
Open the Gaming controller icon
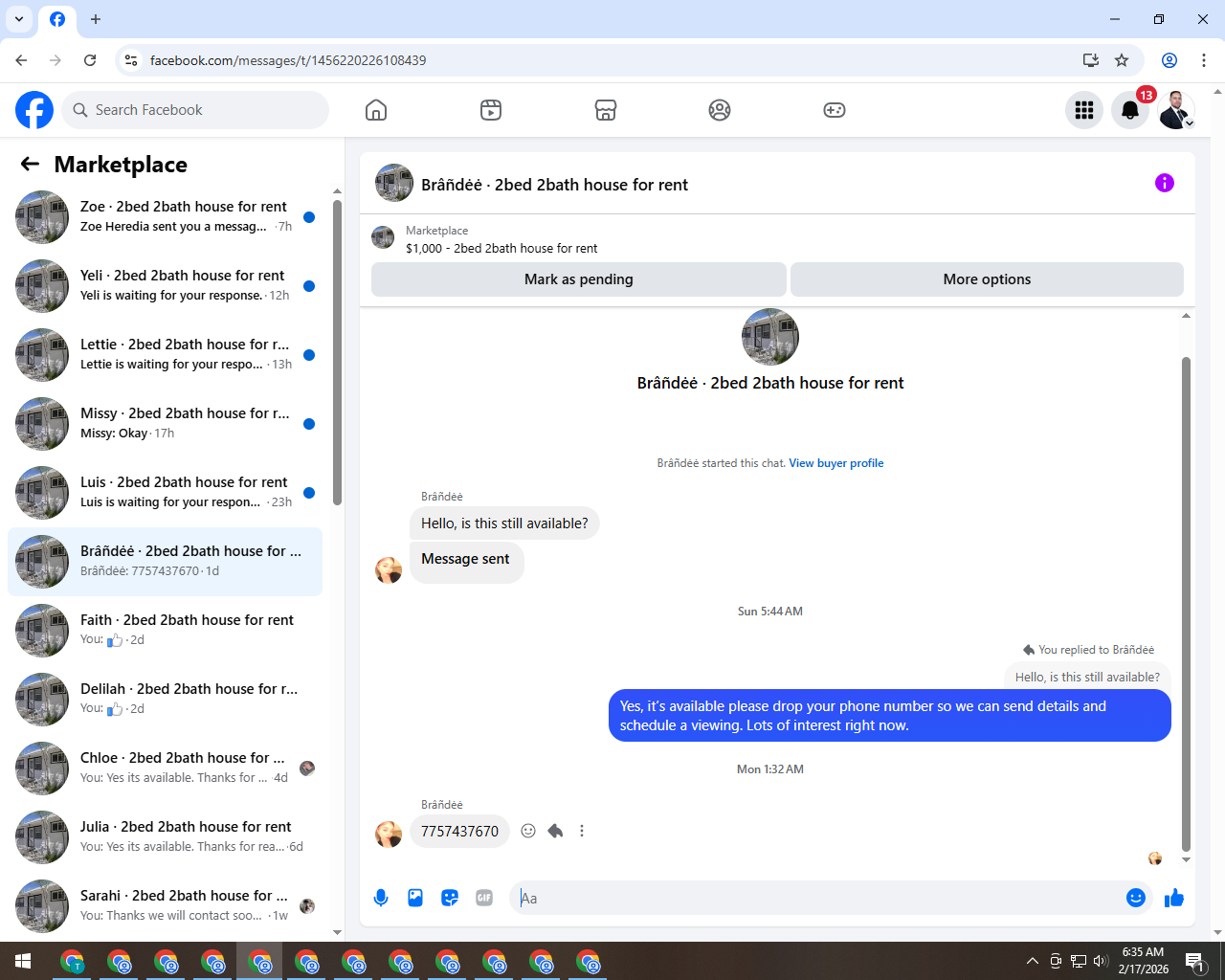tap(835, 110)
